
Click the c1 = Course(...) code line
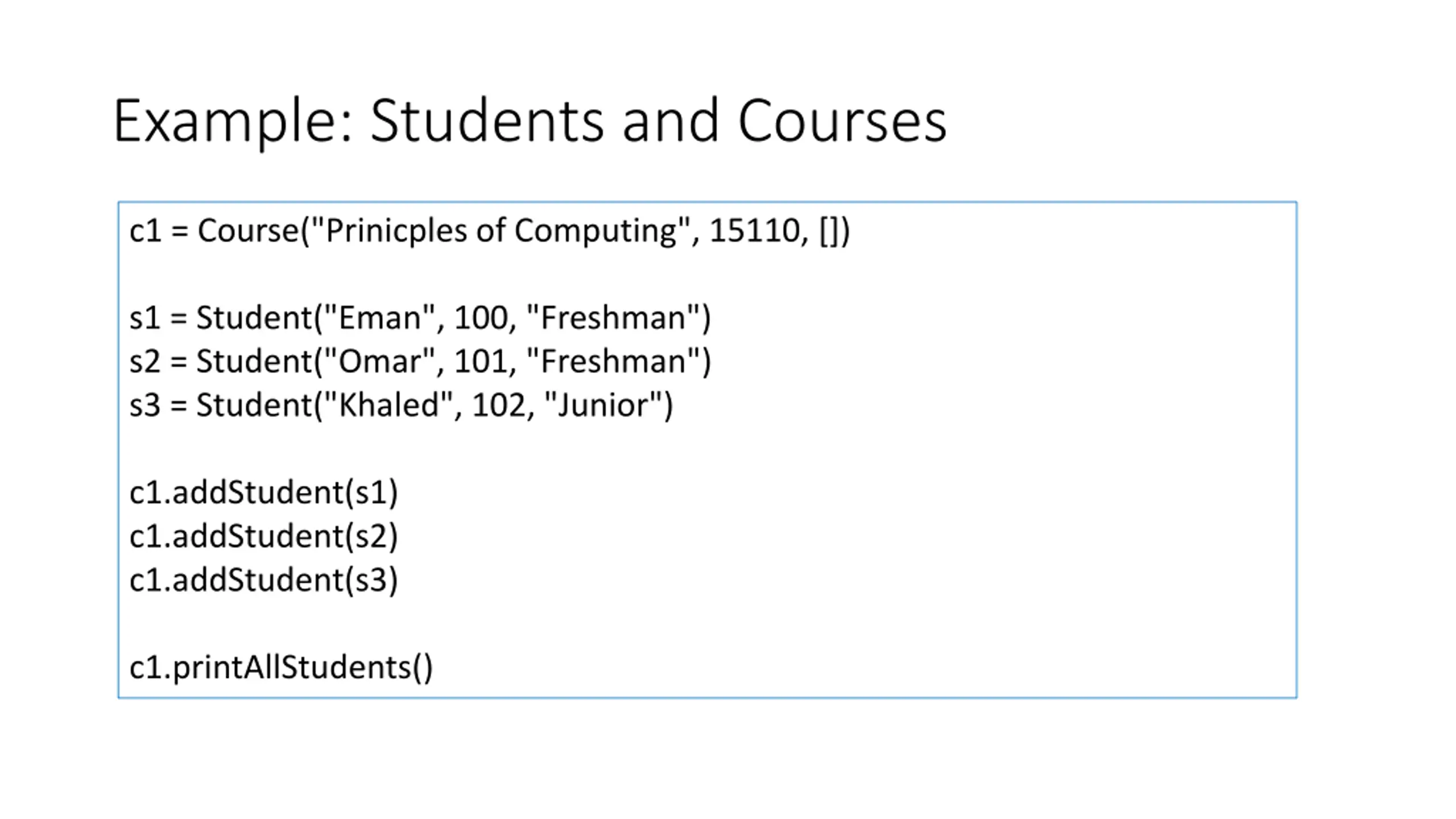490,231
